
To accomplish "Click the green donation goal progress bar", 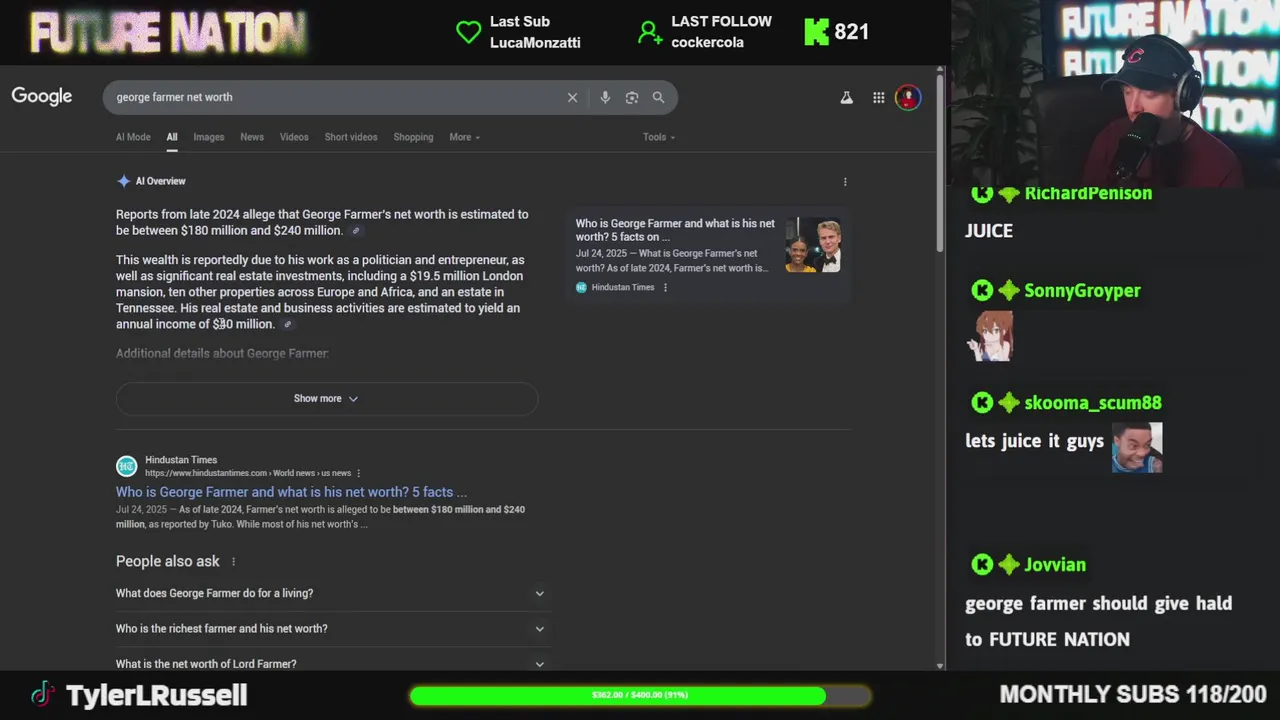I will pos(640,695).
